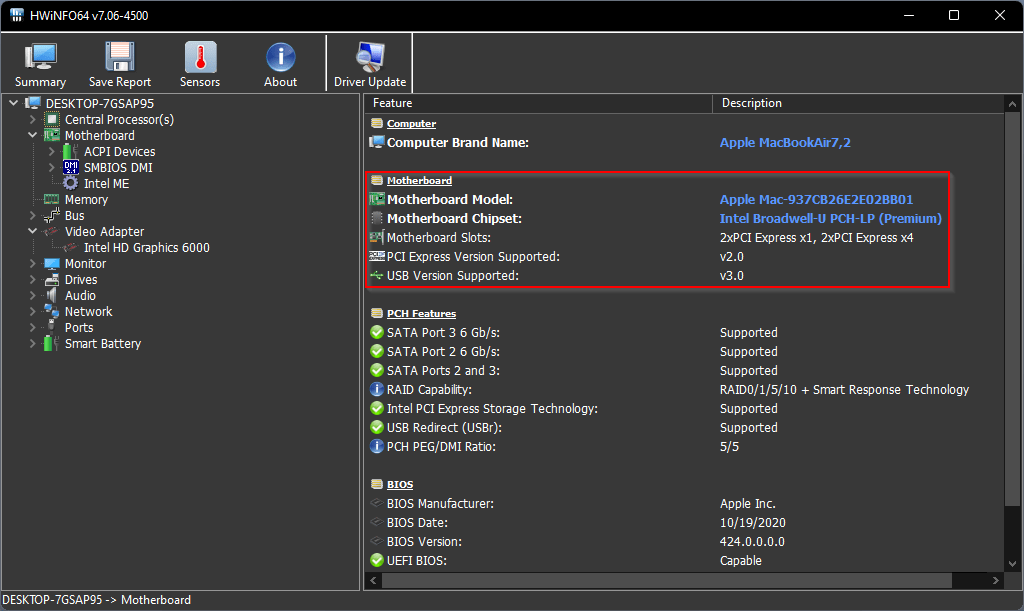The width and height of the screenshot is (1024, 611).
Task: Click the horizontal scrollbar right arrow
Action: click(x=995, y=580)
